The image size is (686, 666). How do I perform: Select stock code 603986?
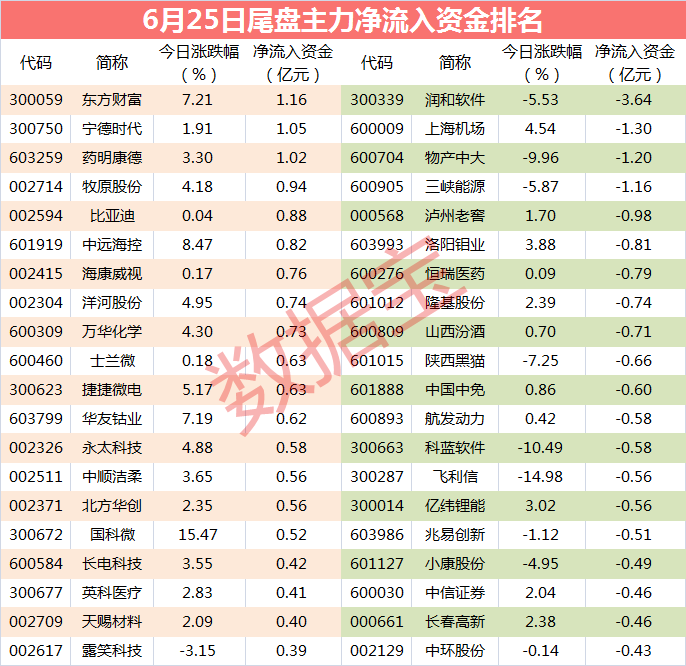pos(377,535)
